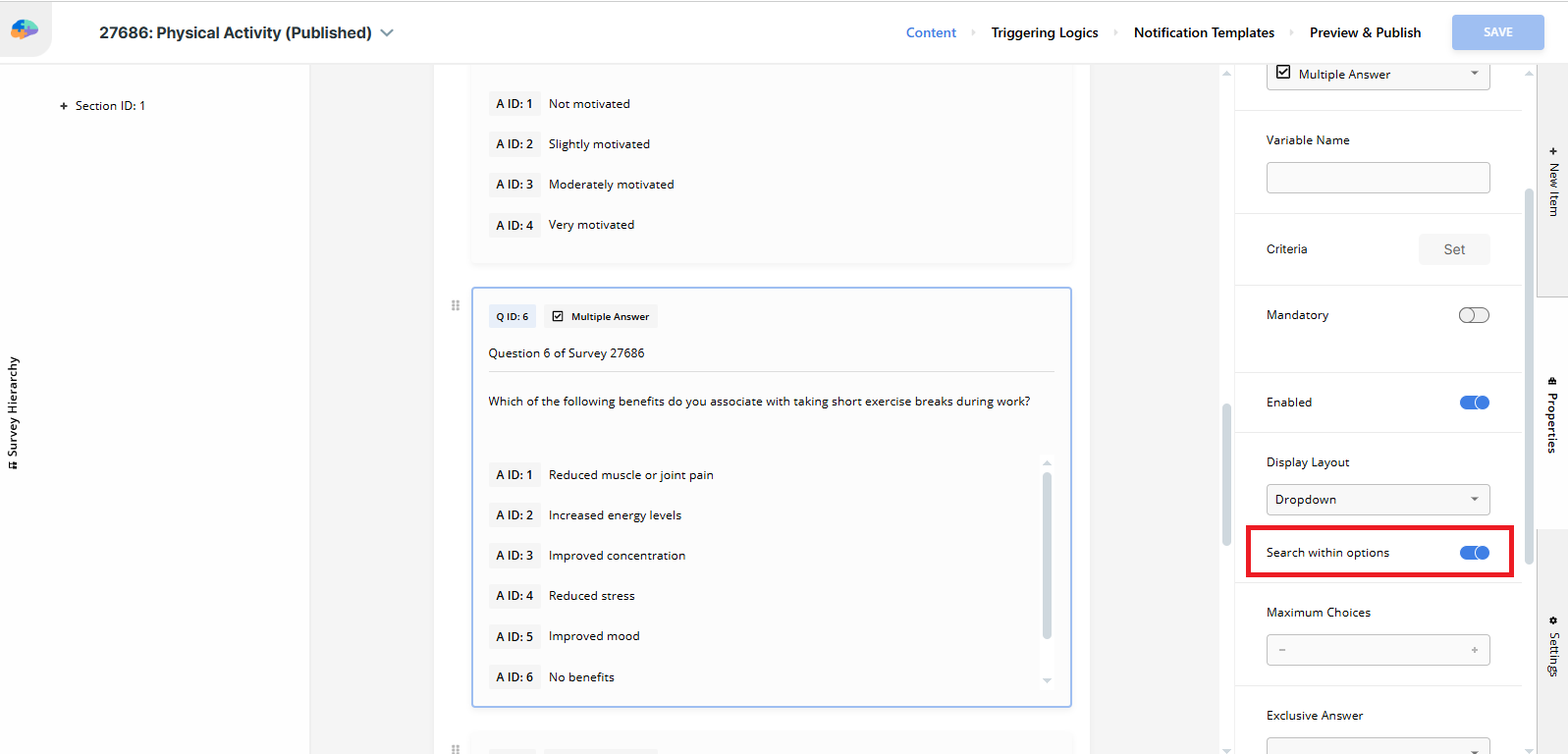
Task: Grab the drag handle beside Question 6
Action: click(456, 305)
